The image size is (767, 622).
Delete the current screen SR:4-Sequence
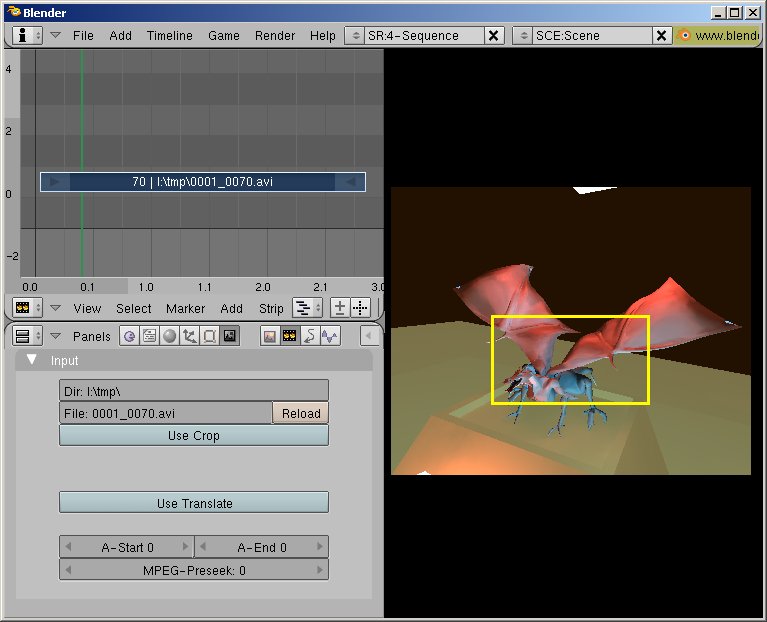494,36
